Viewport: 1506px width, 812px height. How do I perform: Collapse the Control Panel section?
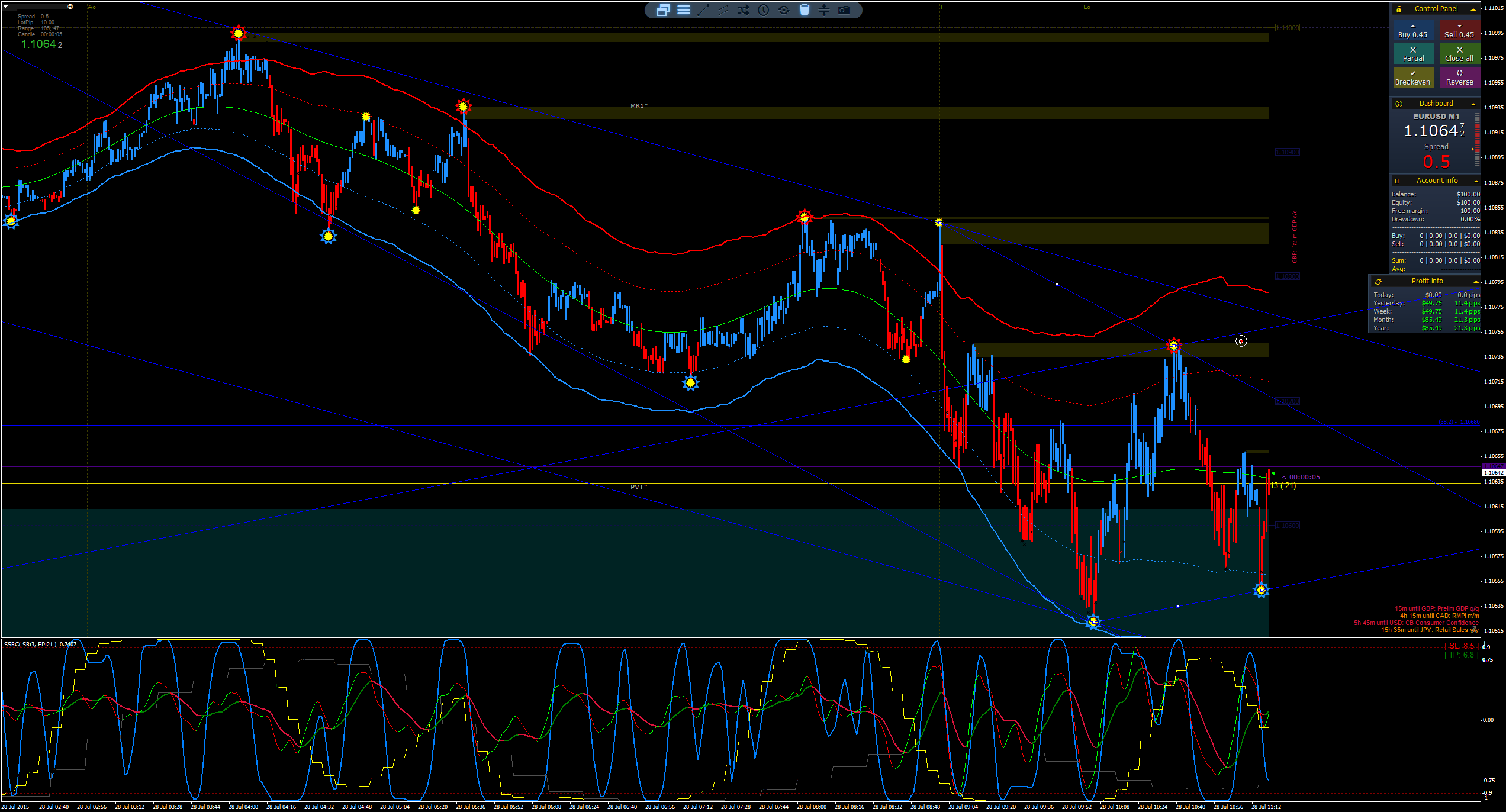(x=1473, y=9)
